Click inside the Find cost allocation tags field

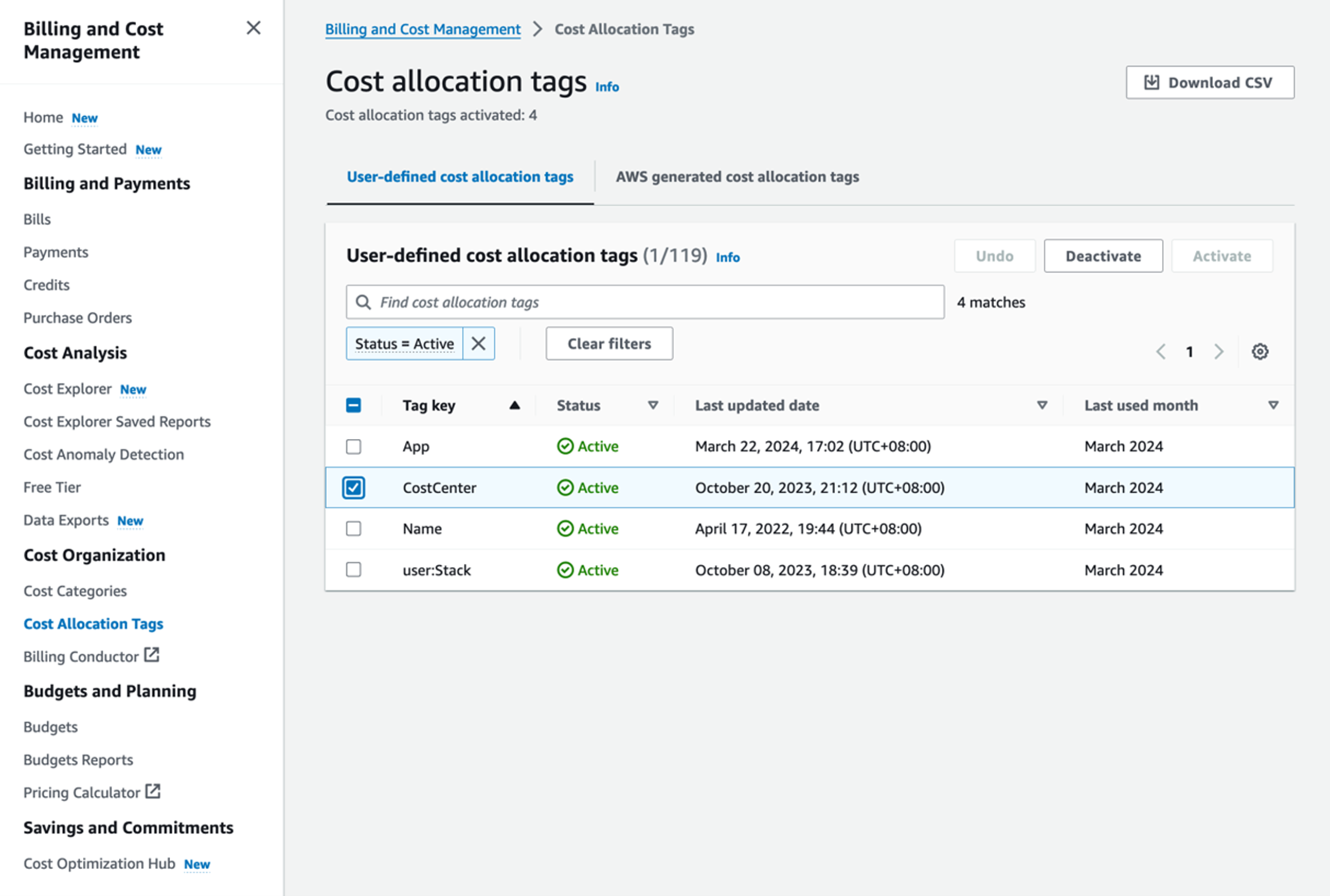click(628, 302)
